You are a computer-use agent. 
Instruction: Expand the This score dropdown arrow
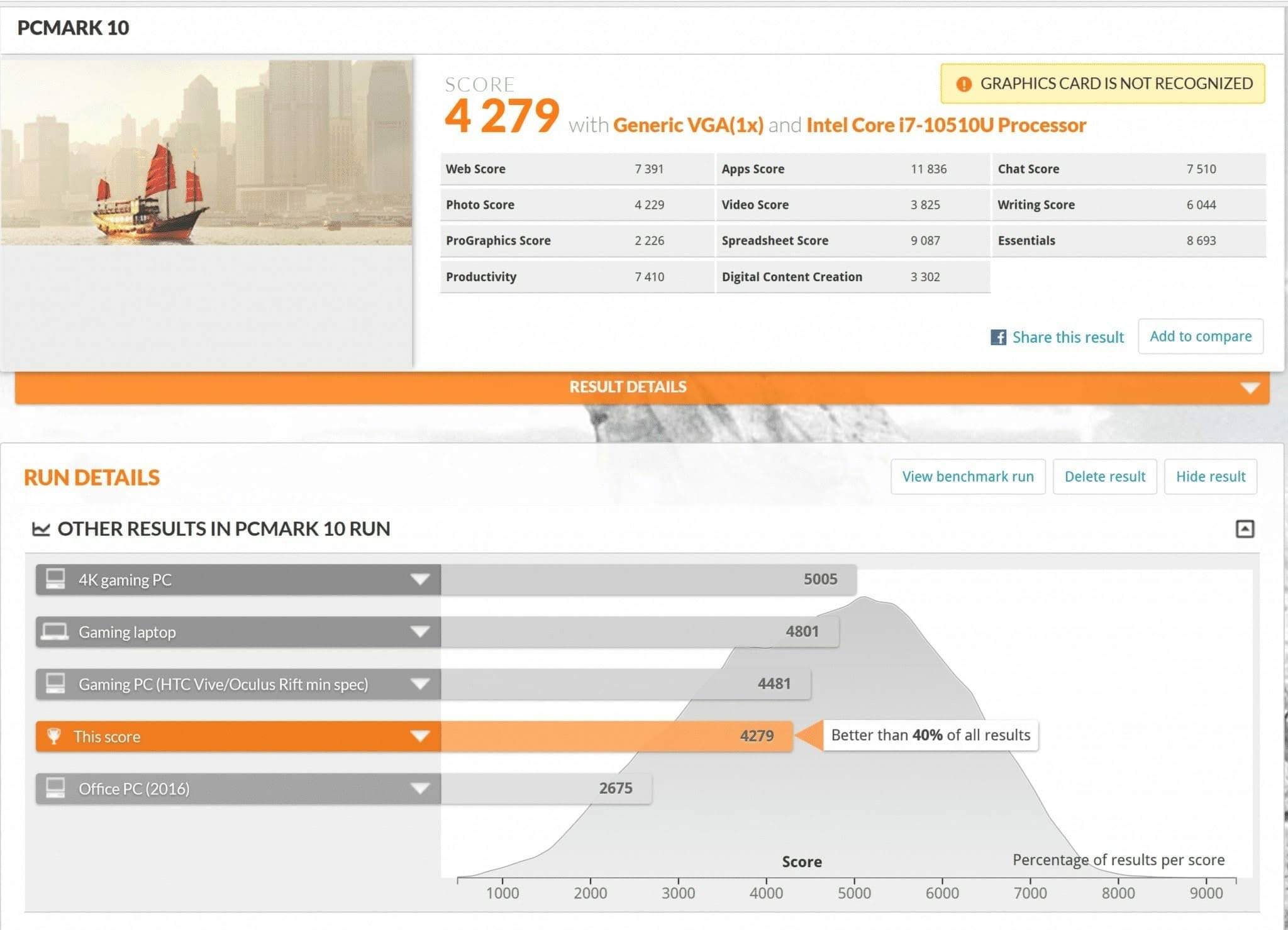pyautogui.click(x=419, y=736)
